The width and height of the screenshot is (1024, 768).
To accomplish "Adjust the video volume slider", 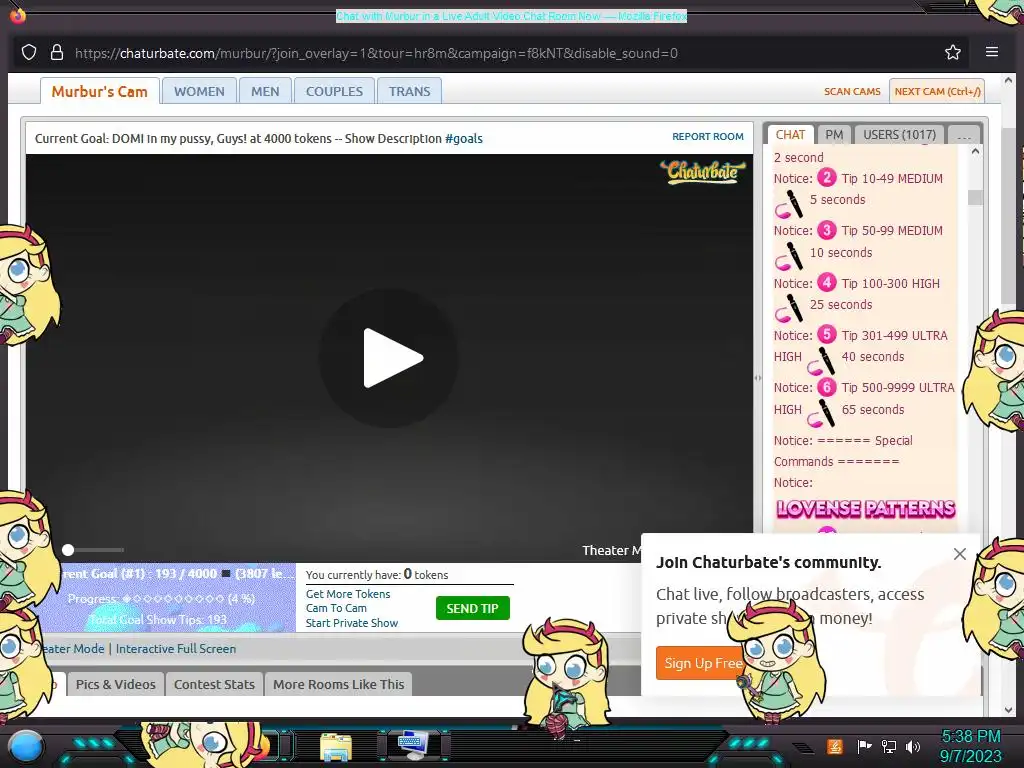I will pyautogui.click(x=93, y=550).
